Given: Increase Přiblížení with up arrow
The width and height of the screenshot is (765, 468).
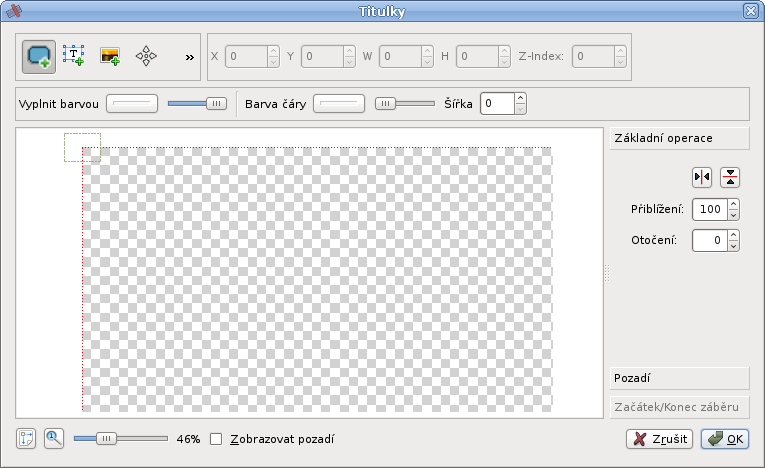Looking at the screenshot, I should click(x=733, y=204).
